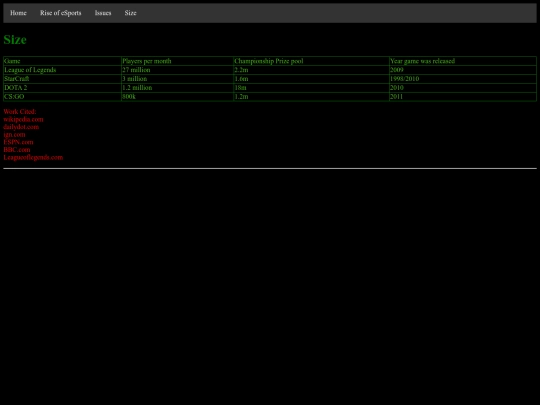
Task: Select the 1998/2010 year cell
Action: (463, 79)
